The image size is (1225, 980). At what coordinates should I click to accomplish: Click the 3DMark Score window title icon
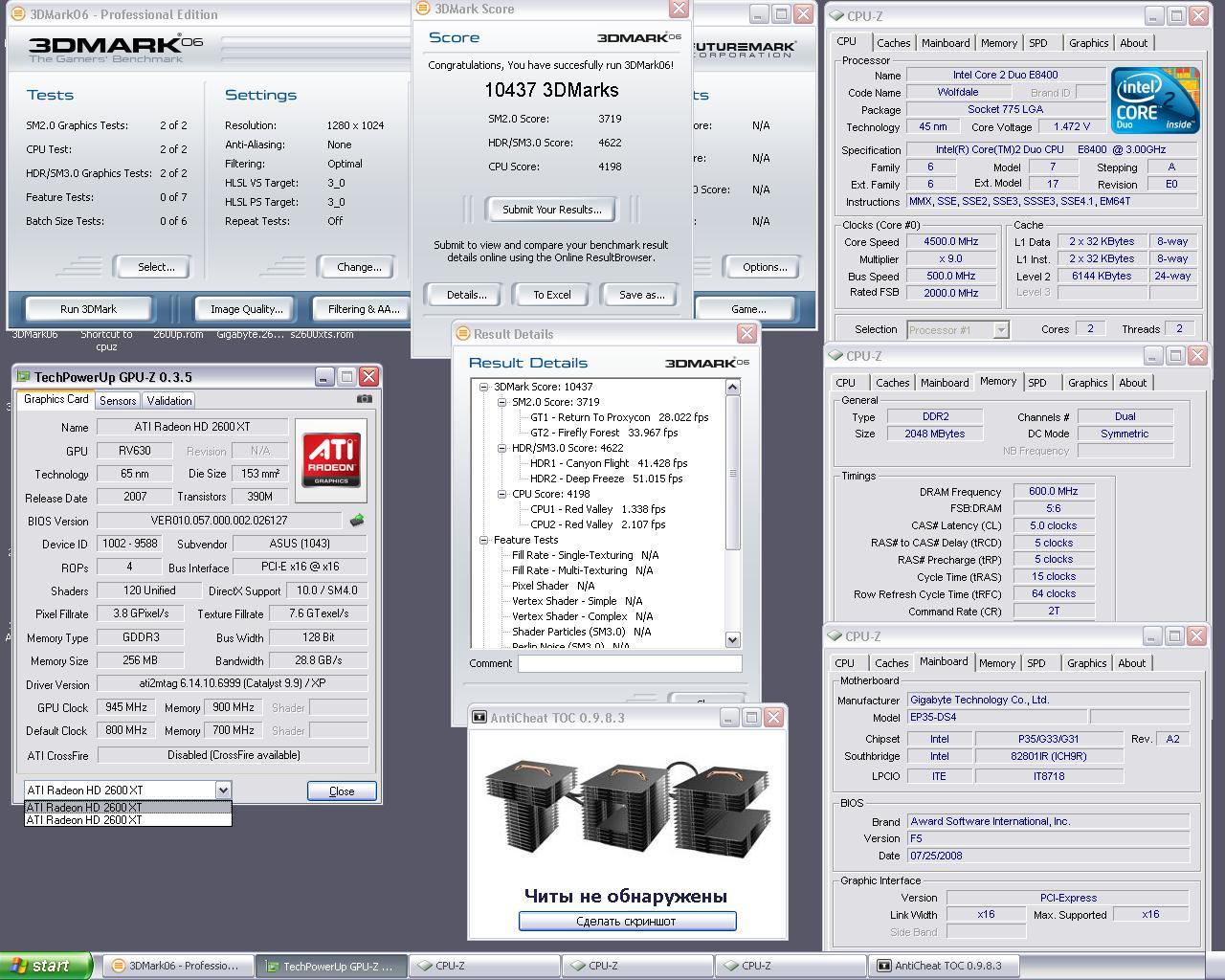422,9
